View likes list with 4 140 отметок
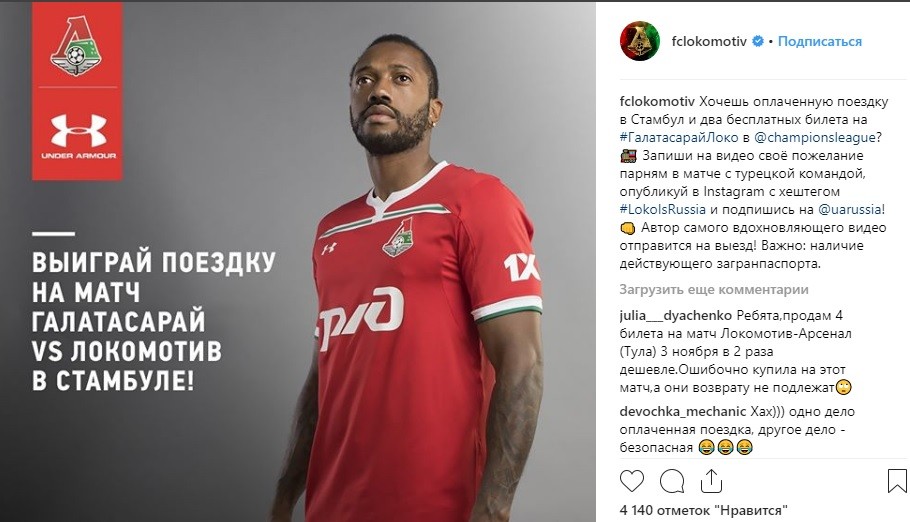910x522 pixels. pyautogui.click(x=703, y=511)
